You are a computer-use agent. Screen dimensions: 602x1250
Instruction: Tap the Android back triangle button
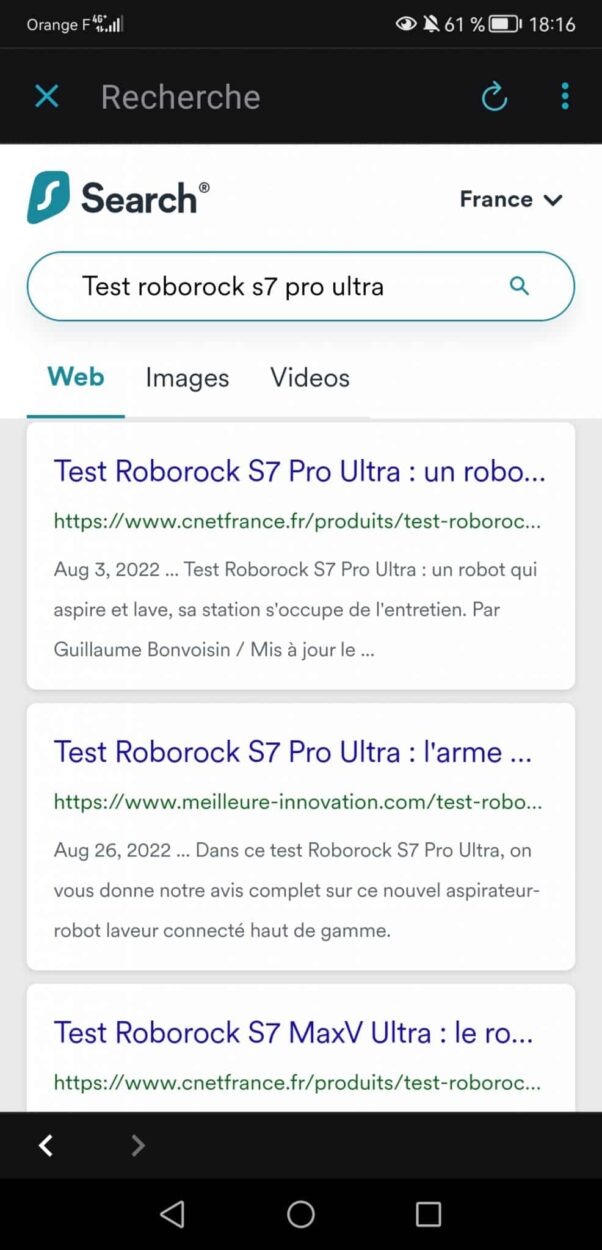point(172,1214)
